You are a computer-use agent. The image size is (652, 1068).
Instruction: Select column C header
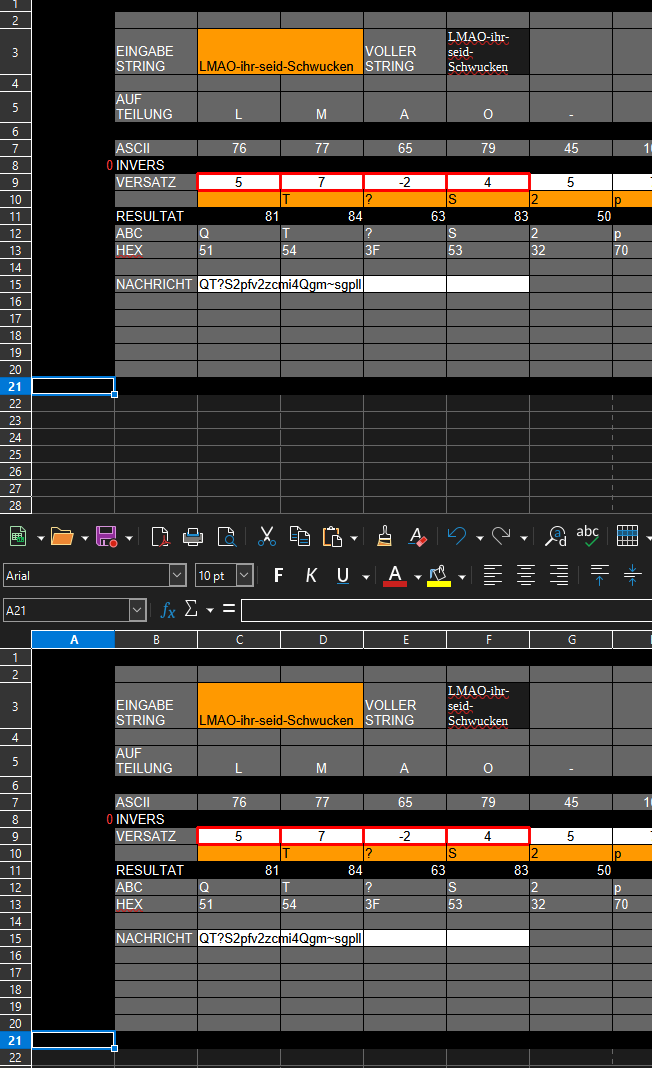(239, 640)
